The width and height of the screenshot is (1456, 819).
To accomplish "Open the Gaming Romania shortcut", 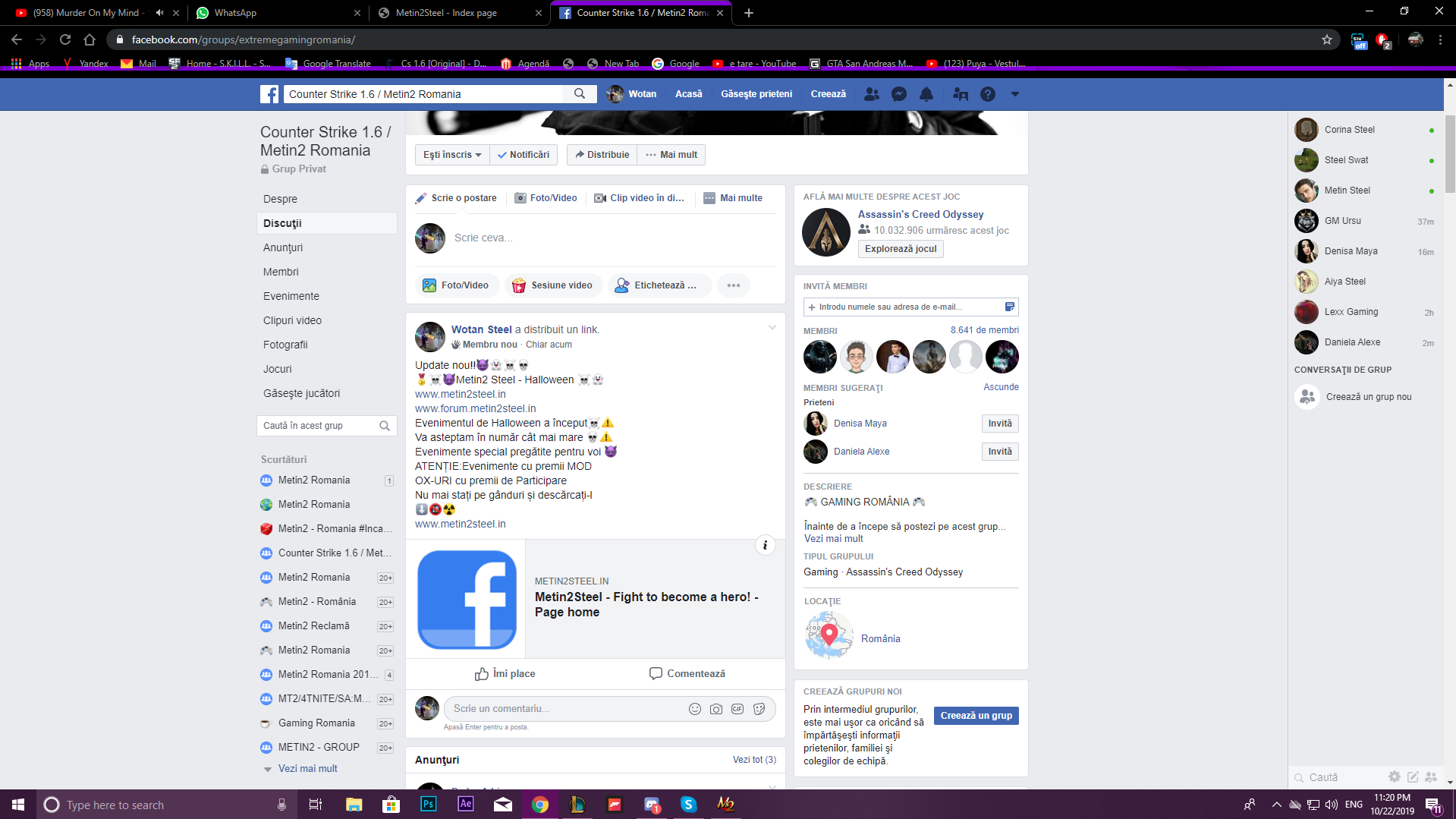I will pos(327,723).
